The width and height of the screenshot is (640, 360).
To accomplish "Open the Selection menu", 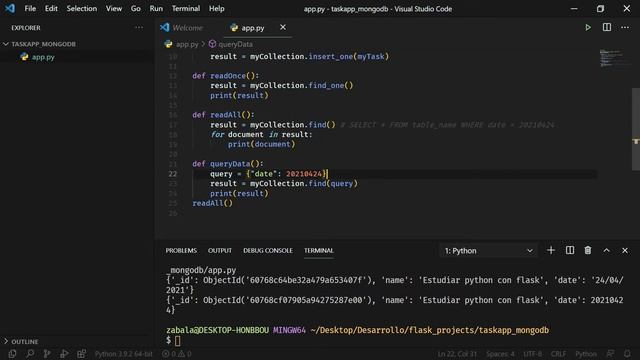I will tap(82, 8).
